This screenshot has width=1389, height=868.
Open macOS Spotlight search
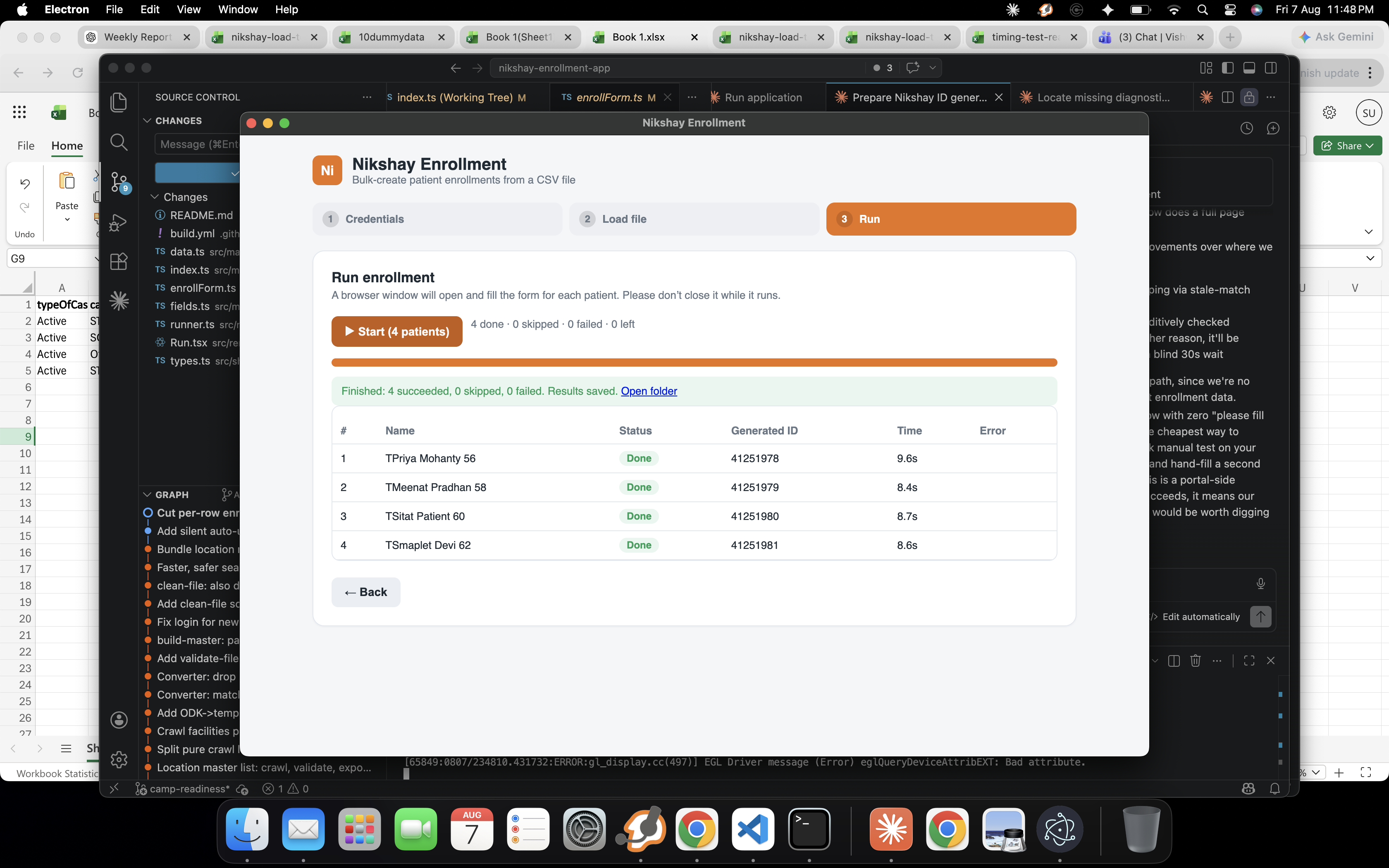coord(1203,10)
